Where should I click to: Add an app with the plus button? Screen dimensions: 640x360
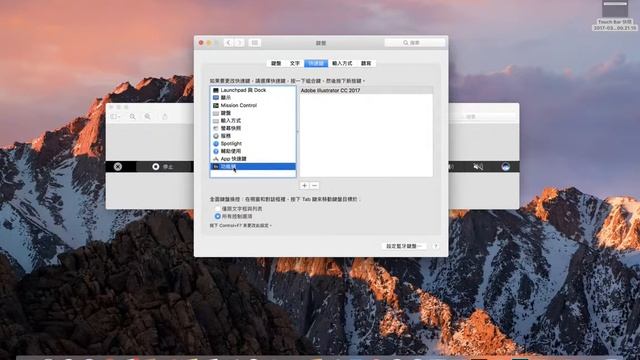coord(304,186)
